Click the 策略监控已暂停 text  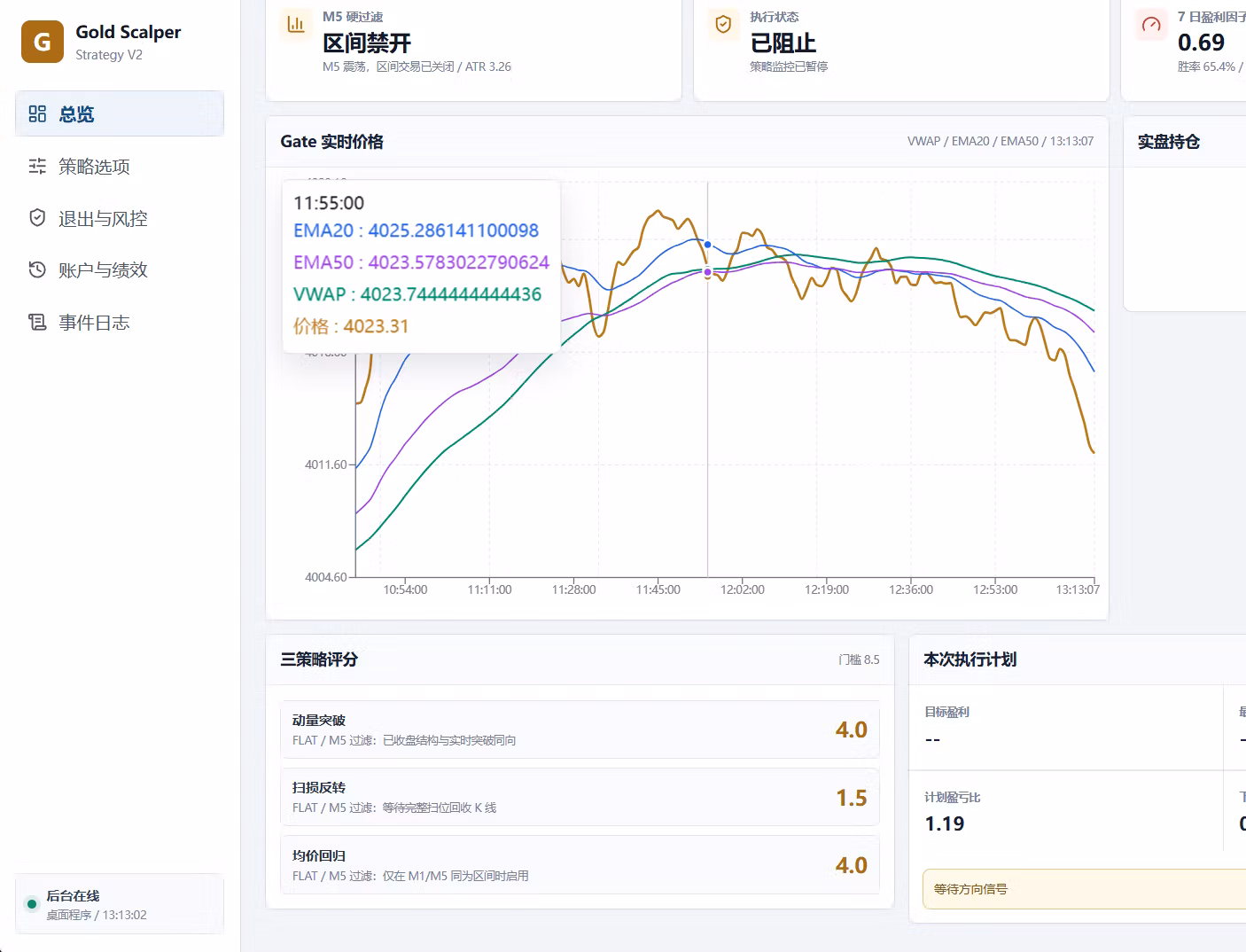click(x=789, y=66)
